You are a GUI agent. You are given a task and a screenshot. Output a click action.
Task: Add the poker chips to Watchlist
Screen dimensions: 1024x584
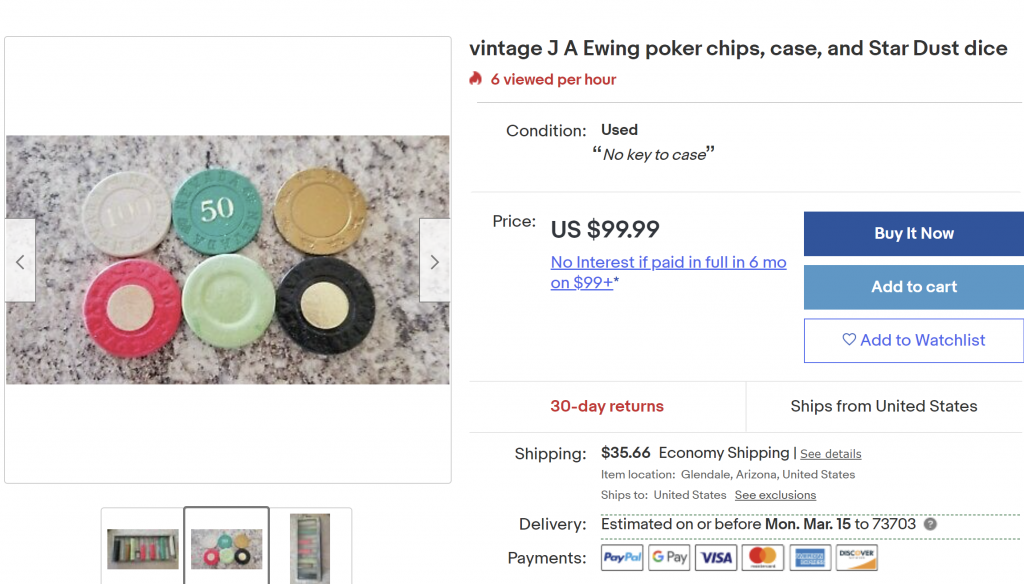click(x=913, y=340)
